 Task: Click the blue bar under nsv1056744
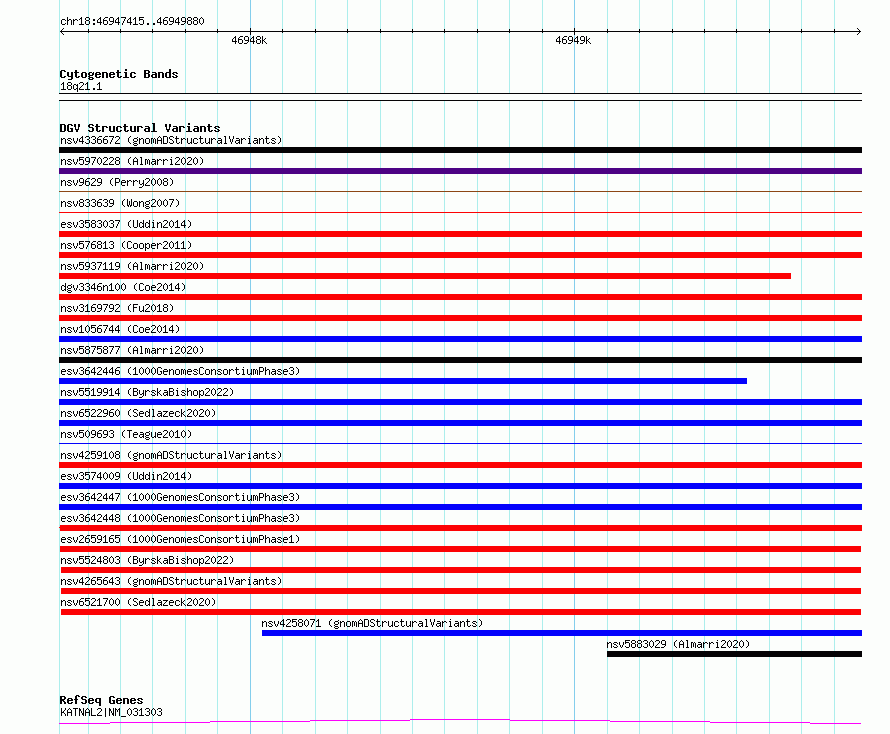point(460,339)
